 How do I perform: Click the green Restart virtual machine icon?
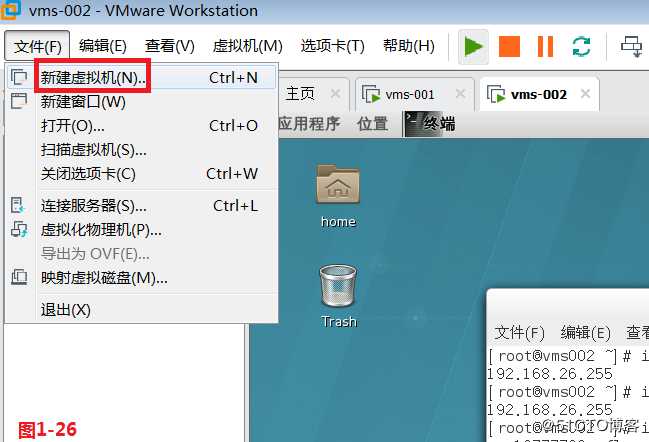[581, 46]
